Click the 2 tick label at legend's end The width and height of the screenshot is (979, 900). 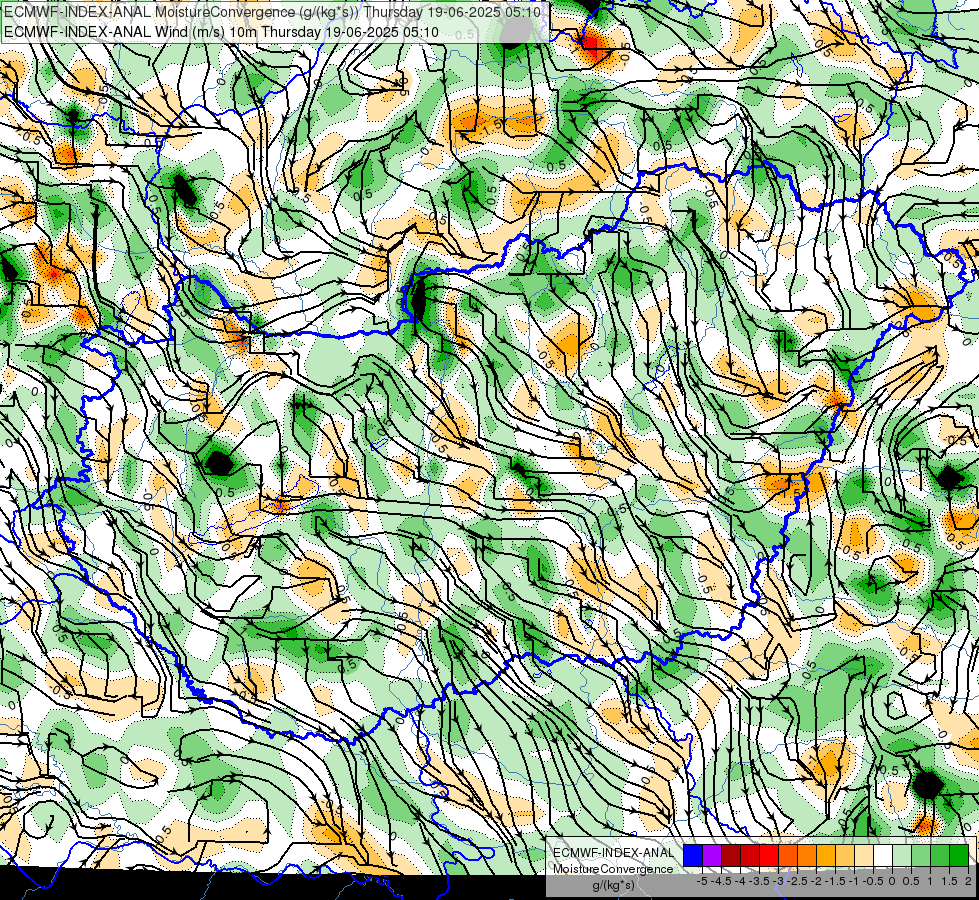pyautogui.click(x=968, y=881)
